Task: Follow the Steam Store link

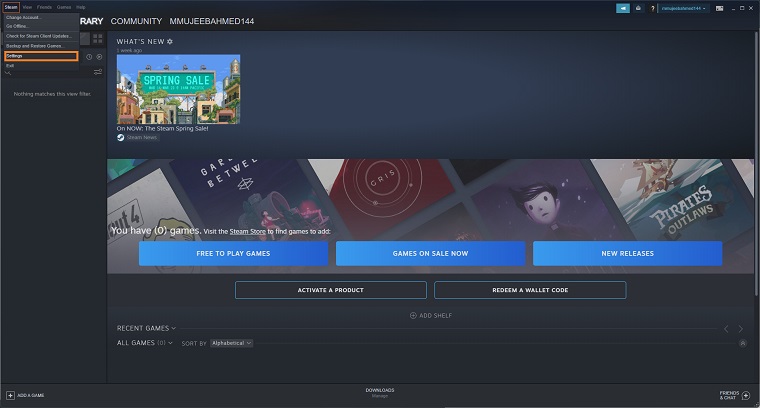Action: coord(248,232)
